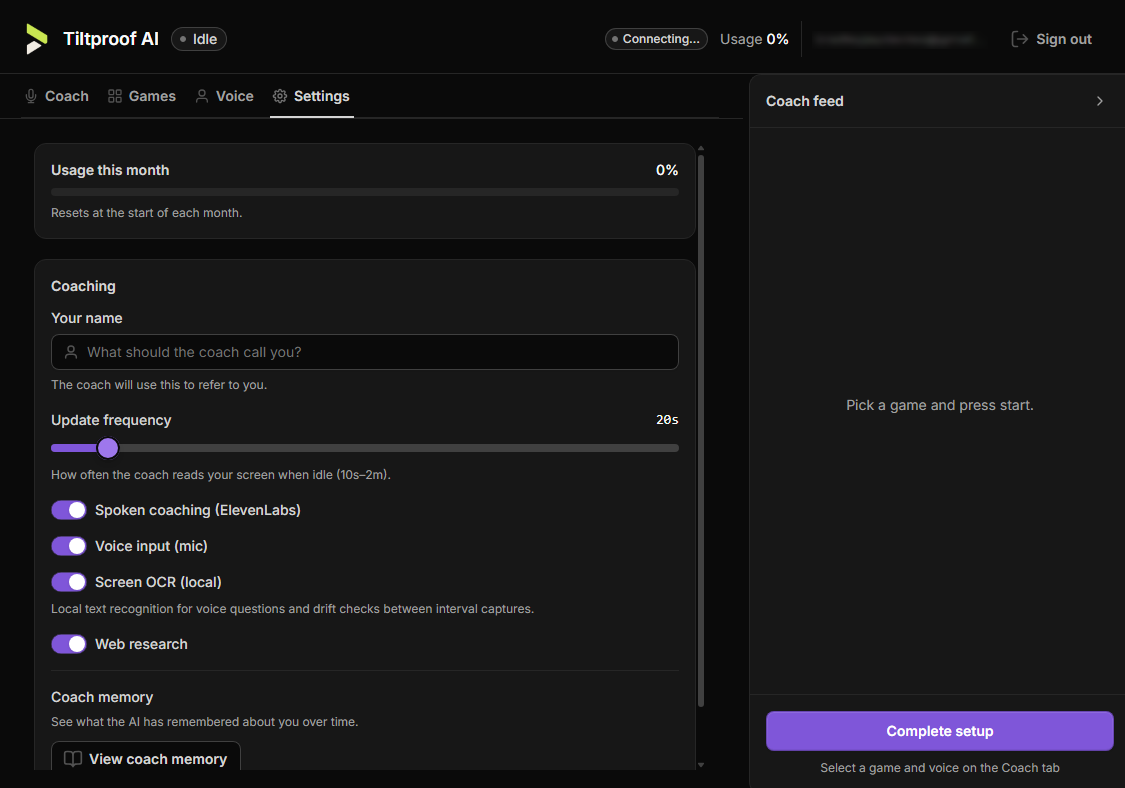The height and width of the screenshot is (788, 1125).
Task: Toggle the Web research switch
Action: pyautogui.click(x=69, y=644)
